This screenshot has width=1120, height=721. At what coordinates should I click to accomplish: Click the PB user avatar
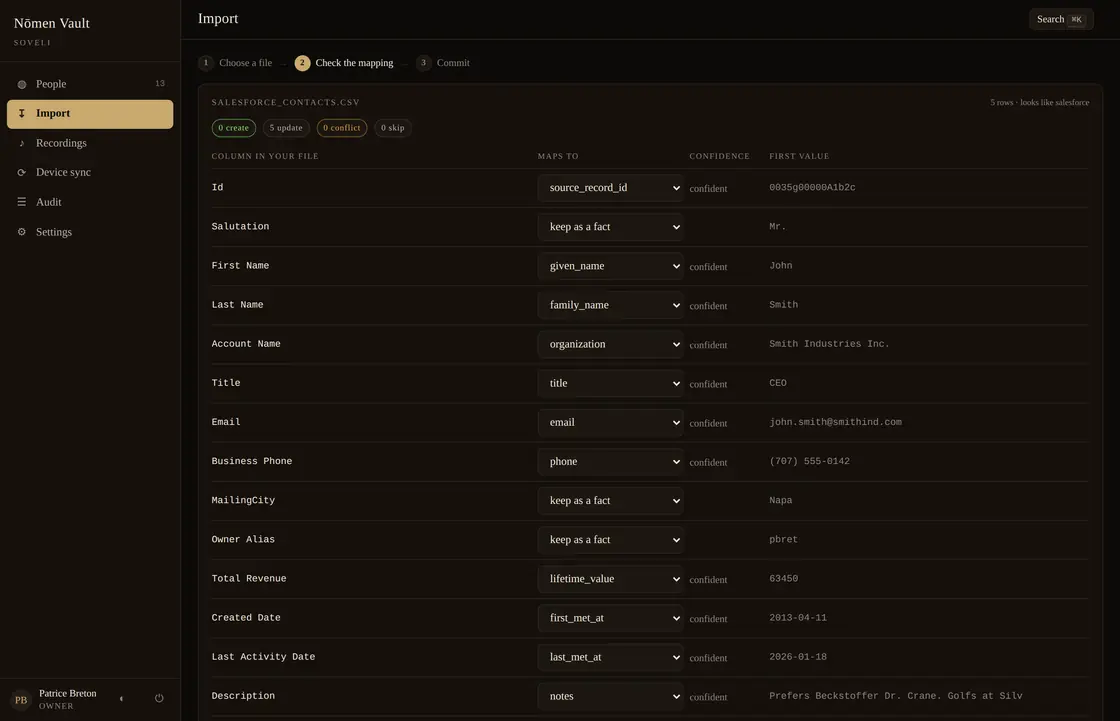(x=21, y=700)
